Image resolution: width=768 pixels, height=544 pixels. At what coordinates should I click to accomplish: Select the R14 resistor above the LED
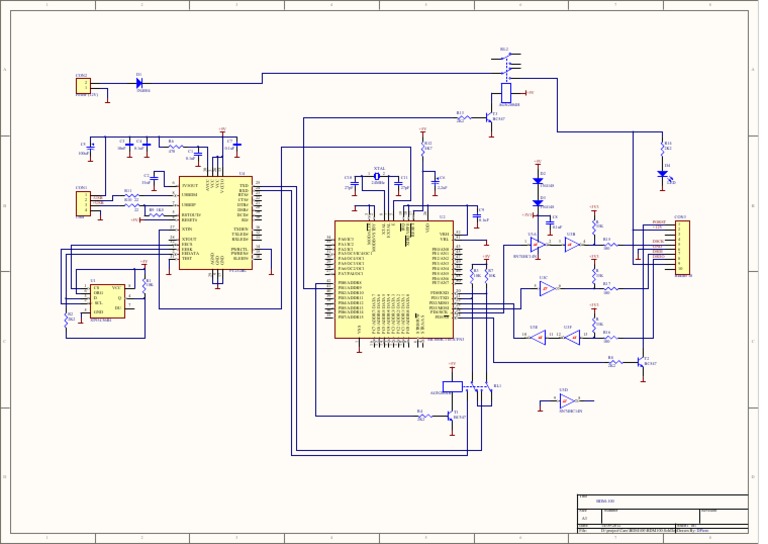(661, 146)
